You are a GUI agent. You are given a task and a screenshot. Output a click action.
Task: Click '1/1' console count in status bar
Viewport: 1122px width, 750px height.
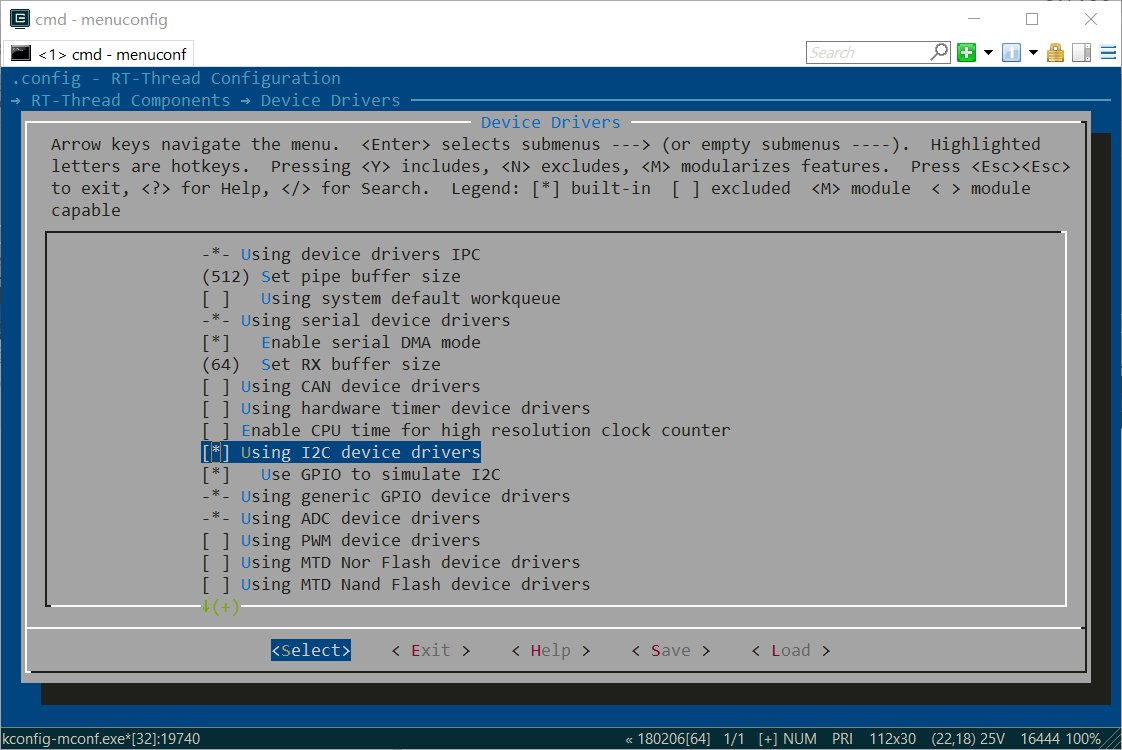(x=734, y=739)
